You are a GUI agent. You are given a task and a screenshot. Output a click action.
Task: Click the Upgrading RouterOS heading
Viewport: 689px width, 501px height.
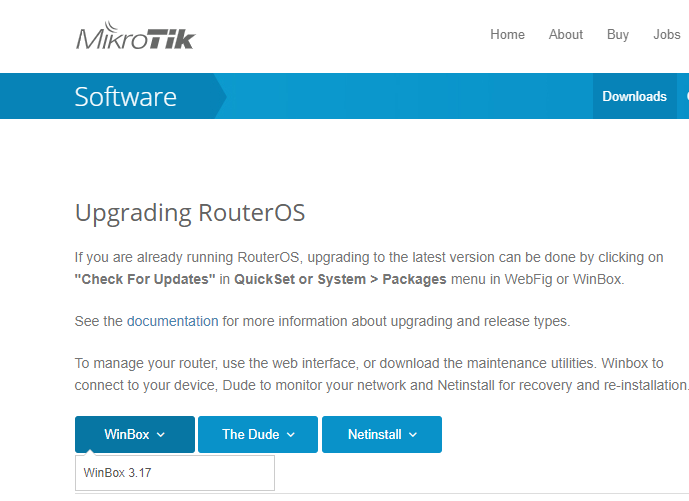tap(190, 214)
